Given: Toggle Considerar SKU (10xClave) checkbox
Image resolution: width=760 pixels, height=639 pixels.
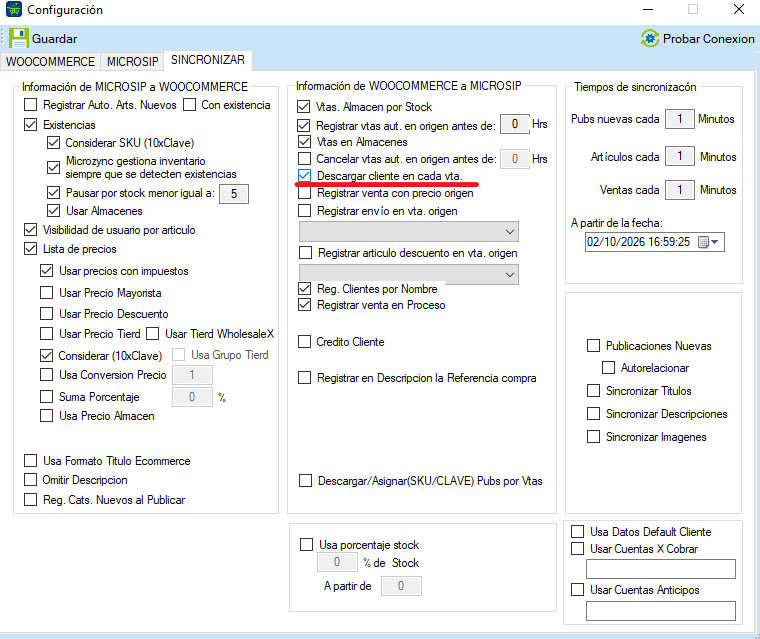Looking at the screenshot, I should click(53, 143).
